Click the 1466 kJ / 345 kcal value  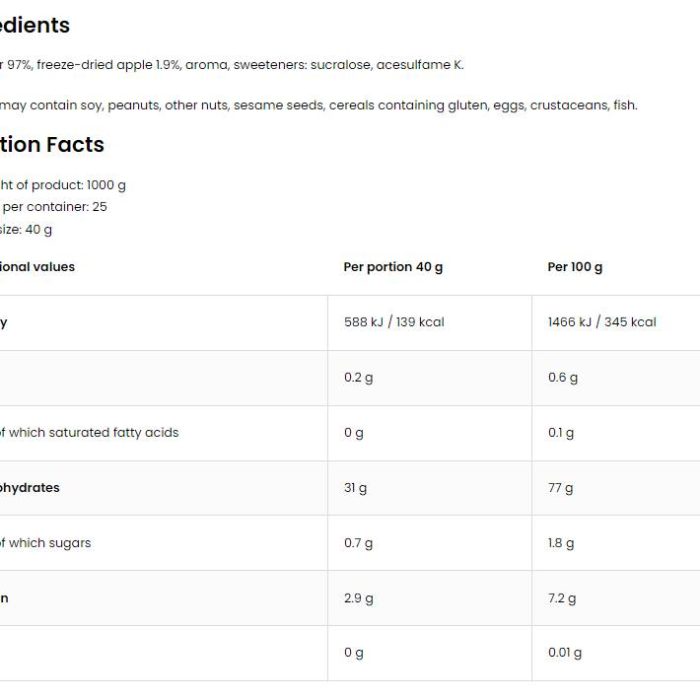tap(602, 322)
